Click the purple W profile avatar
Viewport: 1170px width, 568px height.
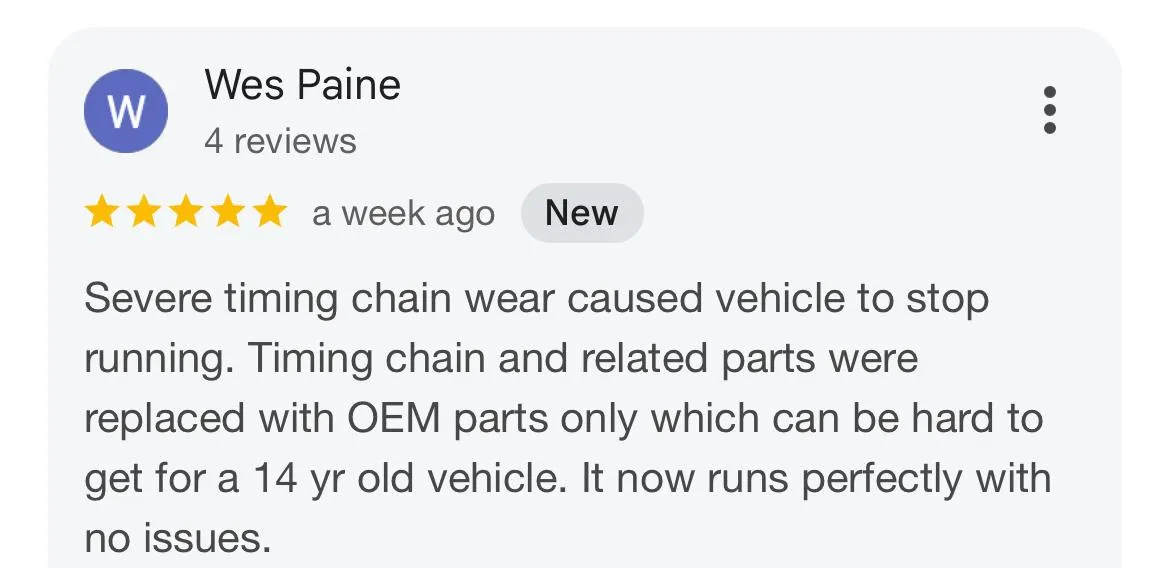point(125,111)
